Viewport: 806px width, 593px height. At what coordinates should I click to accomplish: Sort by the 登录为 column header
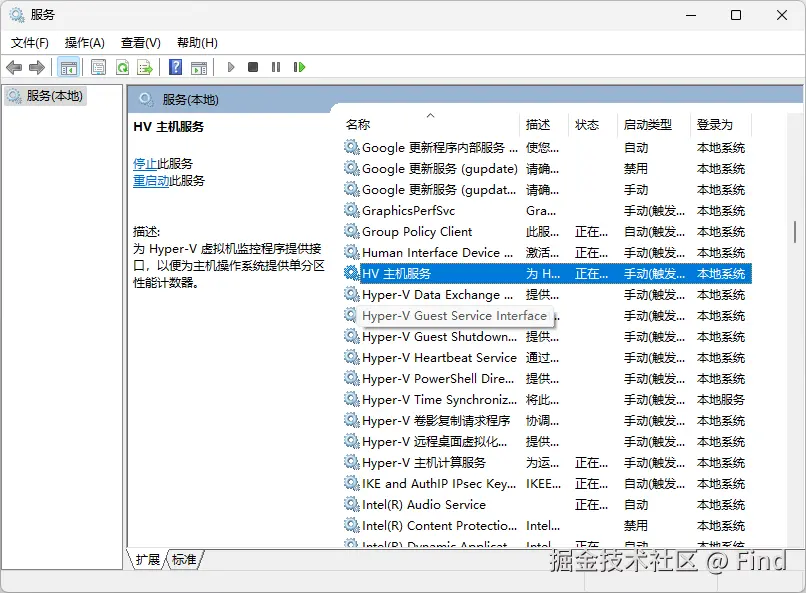[x=721, y=125]
